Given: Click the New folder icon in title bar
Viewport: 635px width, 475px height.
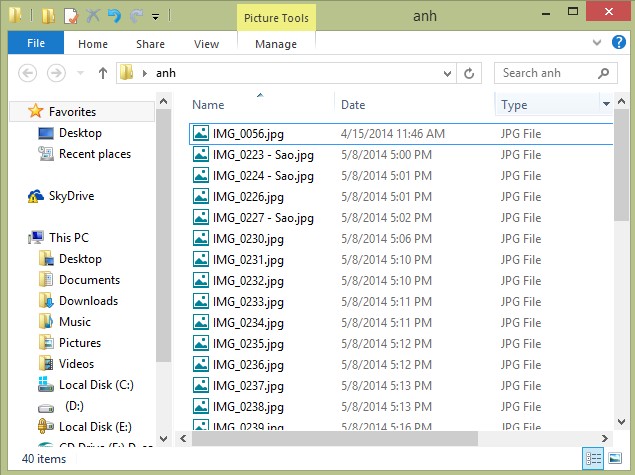Looking at the screenshot, I should click(48, 16).
